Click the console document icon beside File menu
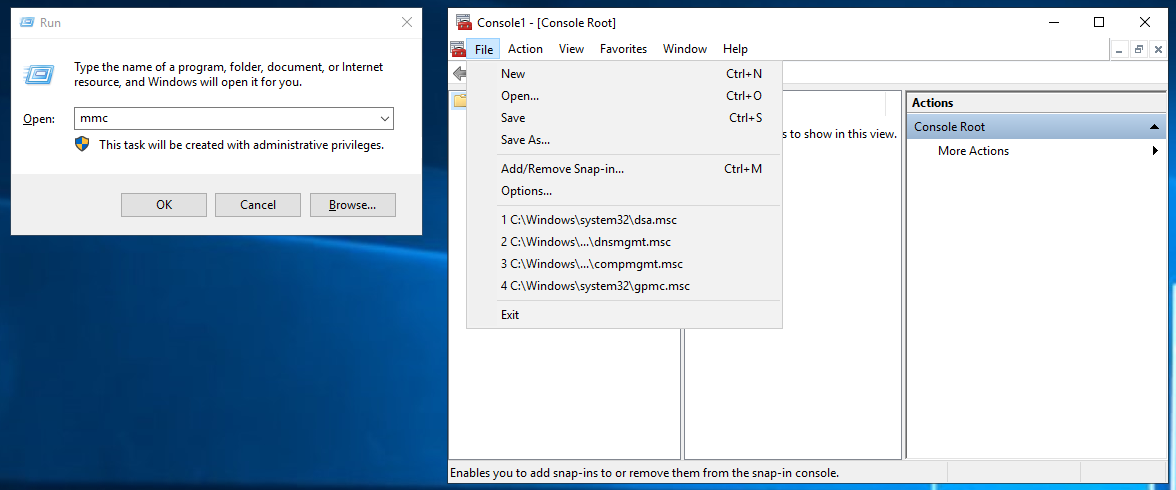The height and width of the screenshot is (490, 1176). pyautogui.click(x=458, y=49)
